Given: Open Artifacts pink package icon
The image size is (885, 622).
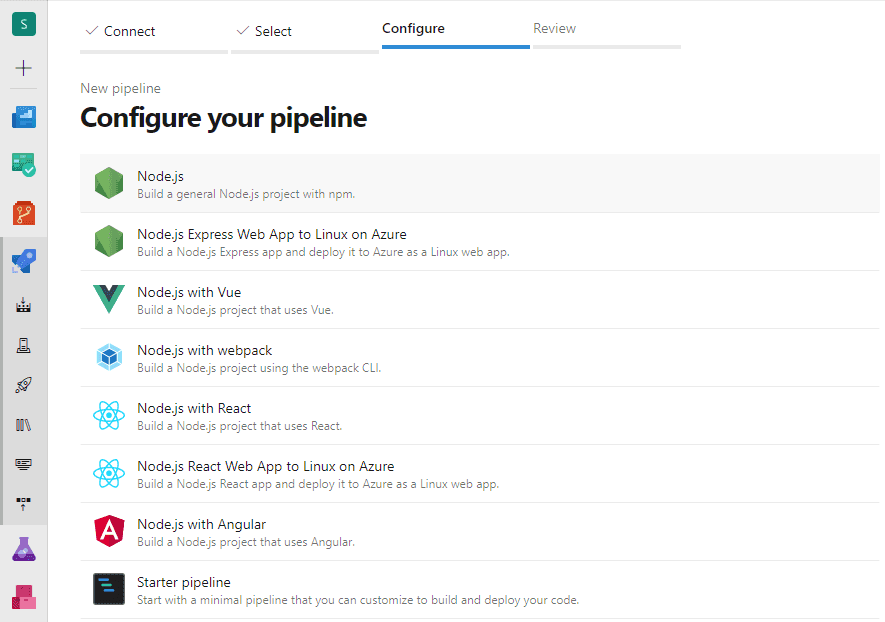Looking at the screenshot, I should point(24,597).
